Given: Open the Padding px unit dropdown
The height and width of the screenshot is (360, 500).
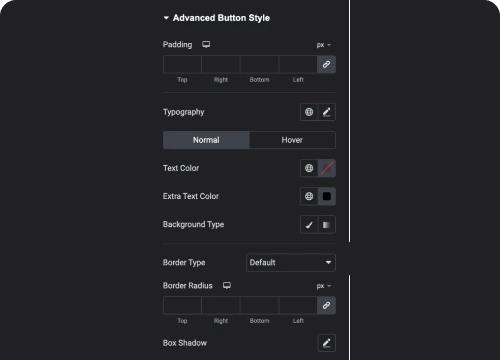Looking at the screenshot, I should (x=324, y=45).
